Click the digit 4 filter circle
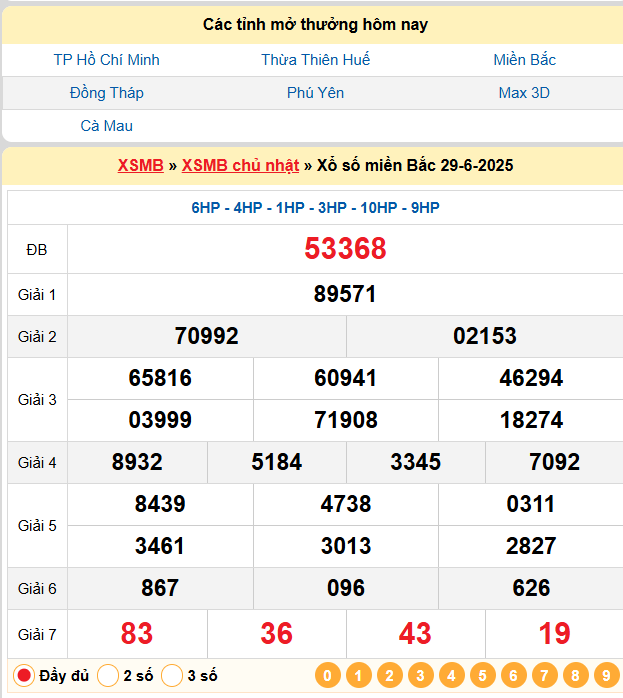623x698 pixels. click(x=452, y=675)
